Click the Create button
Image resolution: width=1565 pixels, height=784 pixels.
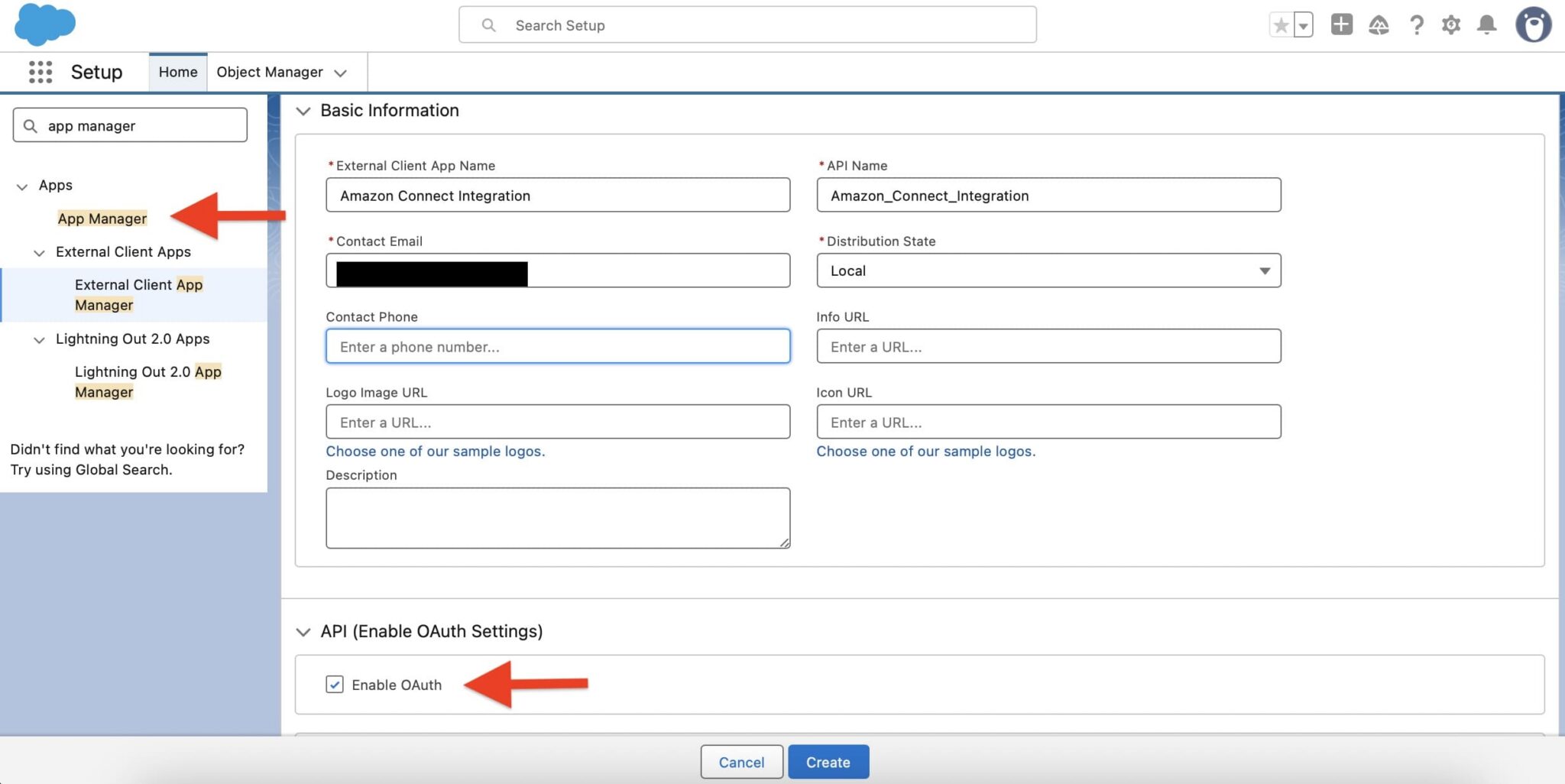pyautogui.click(x=828, y=761)
